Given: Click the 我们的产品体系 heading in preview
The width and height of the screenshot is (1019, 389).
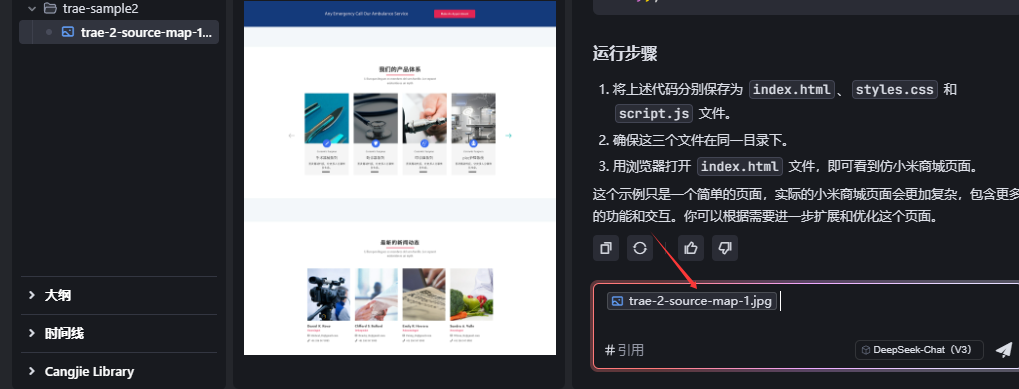Looking at the screenshot, I should point(400,69).
